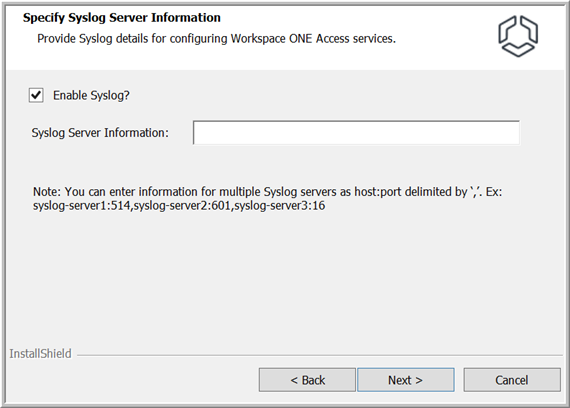Image resolution: width=570 pixels, height=408 pixels.
Task: Cancel the Workspace ONE Access installer
Action: point(512,380)
